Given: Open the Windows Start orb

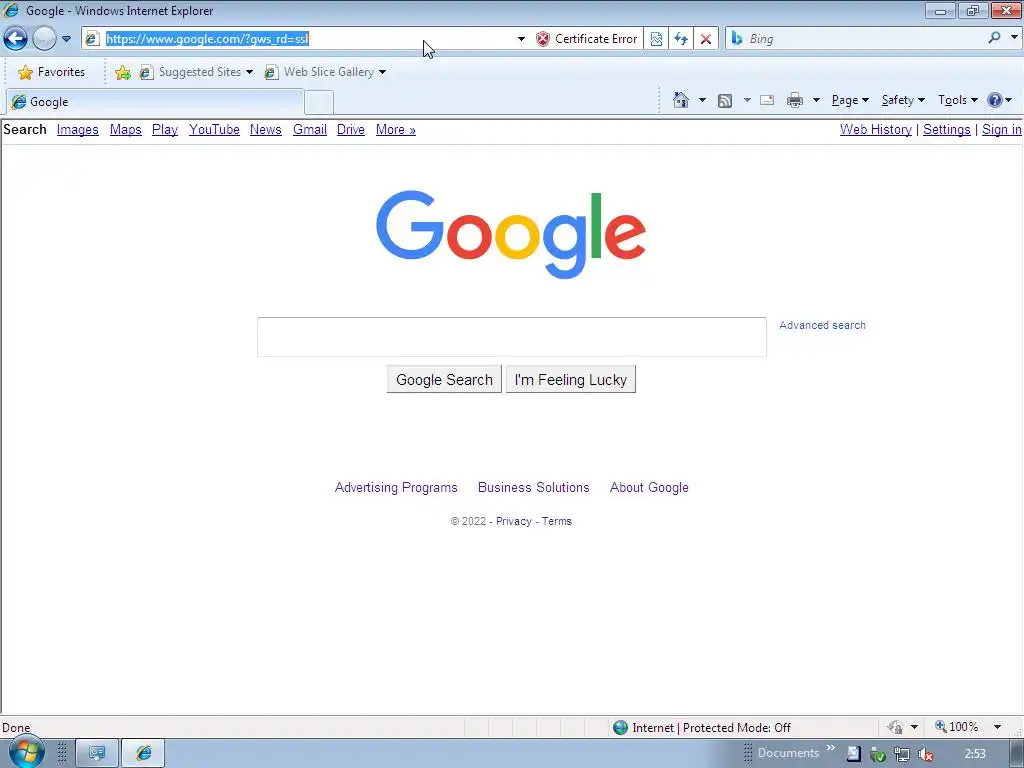Looking at the screenshot, I should pyautogui.click(x=25, y=753).
